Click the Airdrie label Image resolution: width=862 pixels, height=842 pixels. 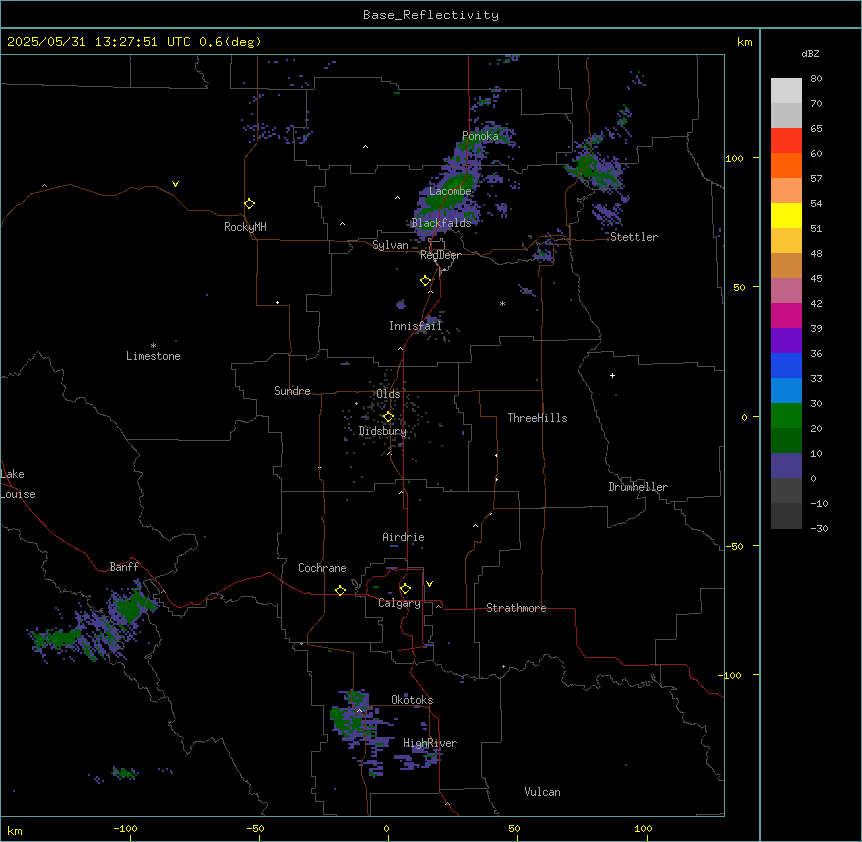pyautogui.click(x=404, y=537)
